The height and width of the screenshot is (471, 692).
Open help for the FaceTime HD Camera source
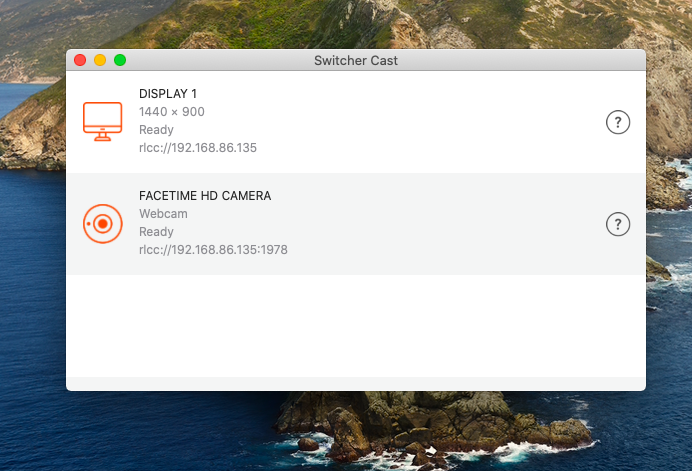point(617,224)
